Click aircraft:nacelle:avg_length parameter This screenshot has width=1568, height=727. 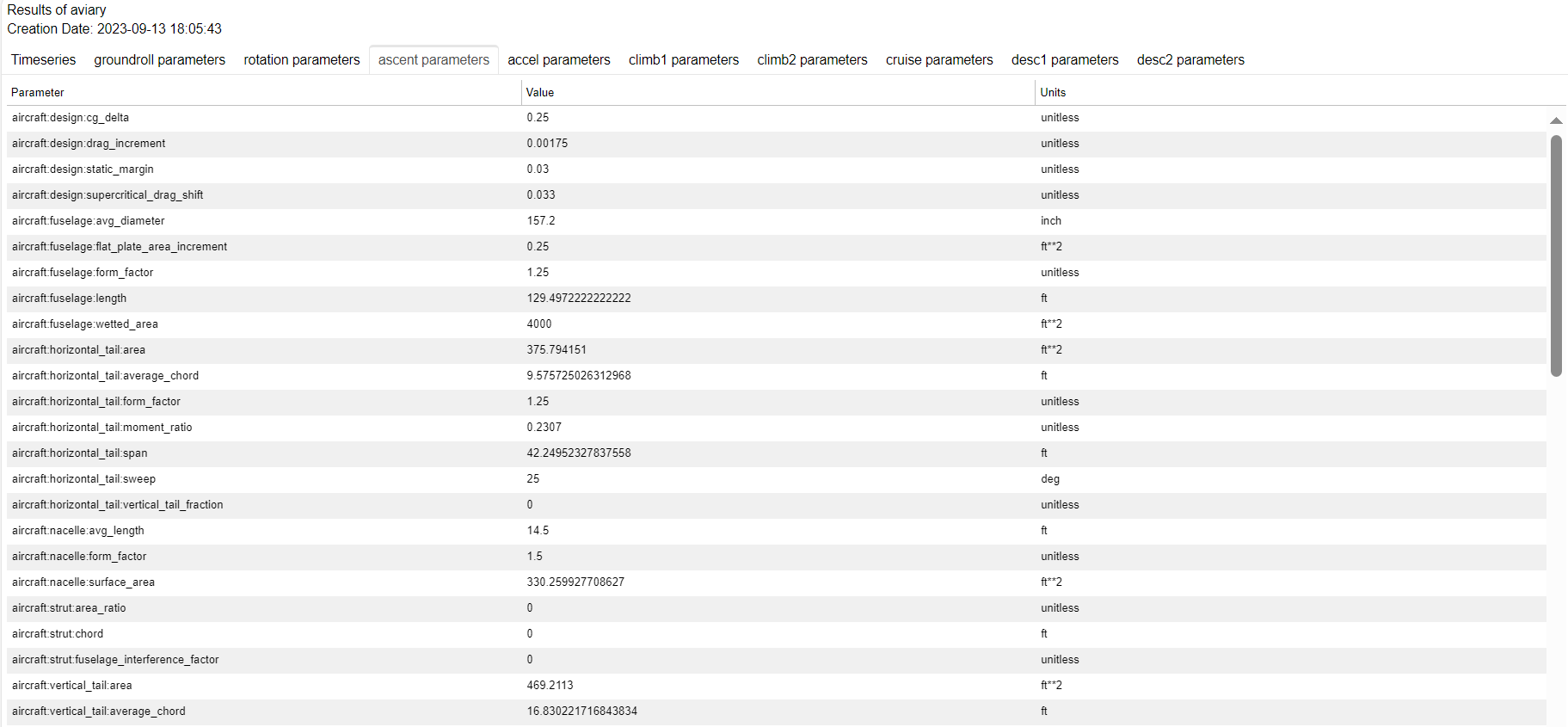pos(78,531)
